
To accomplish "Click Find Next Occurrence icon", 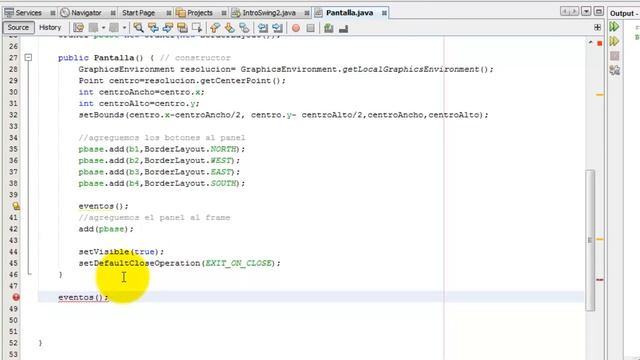I will (168, 28).
